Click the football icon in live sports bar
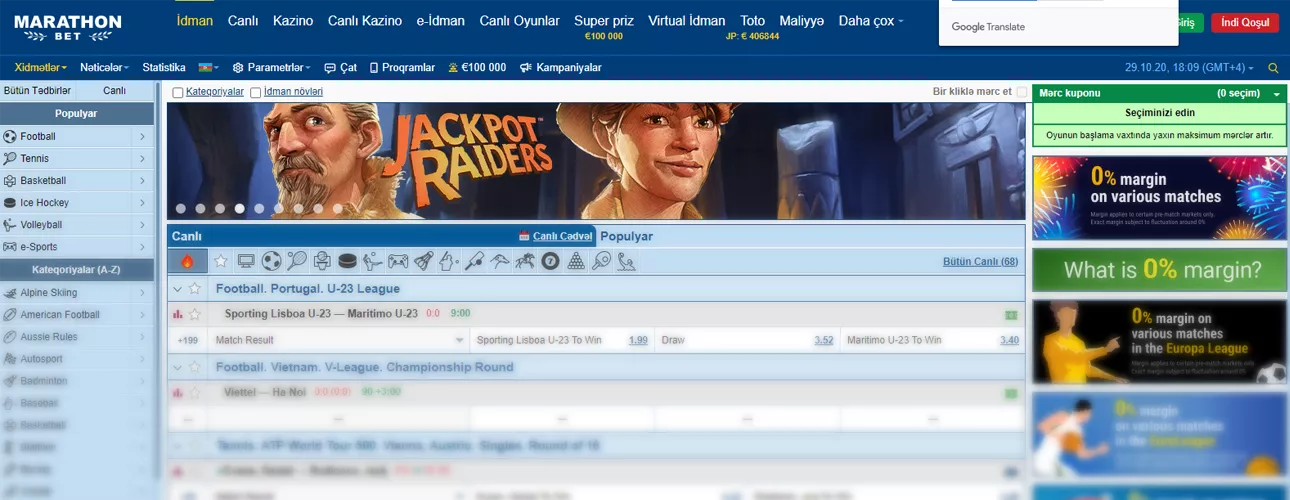 [271, 261]
